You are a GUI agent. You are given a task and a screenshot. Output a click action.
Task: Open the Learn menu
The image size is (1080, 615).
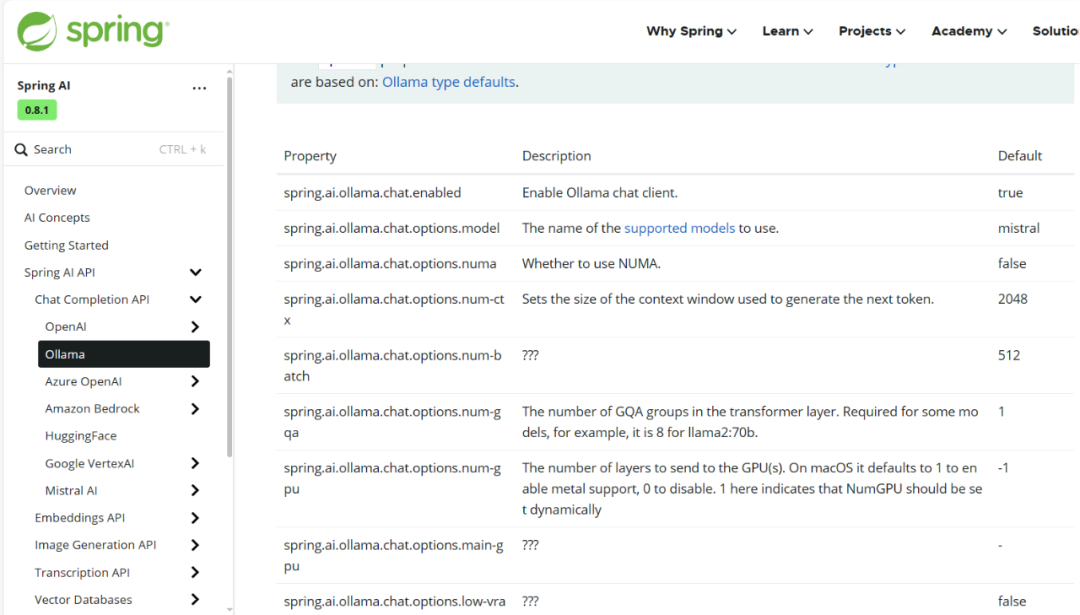click(787, 31)
